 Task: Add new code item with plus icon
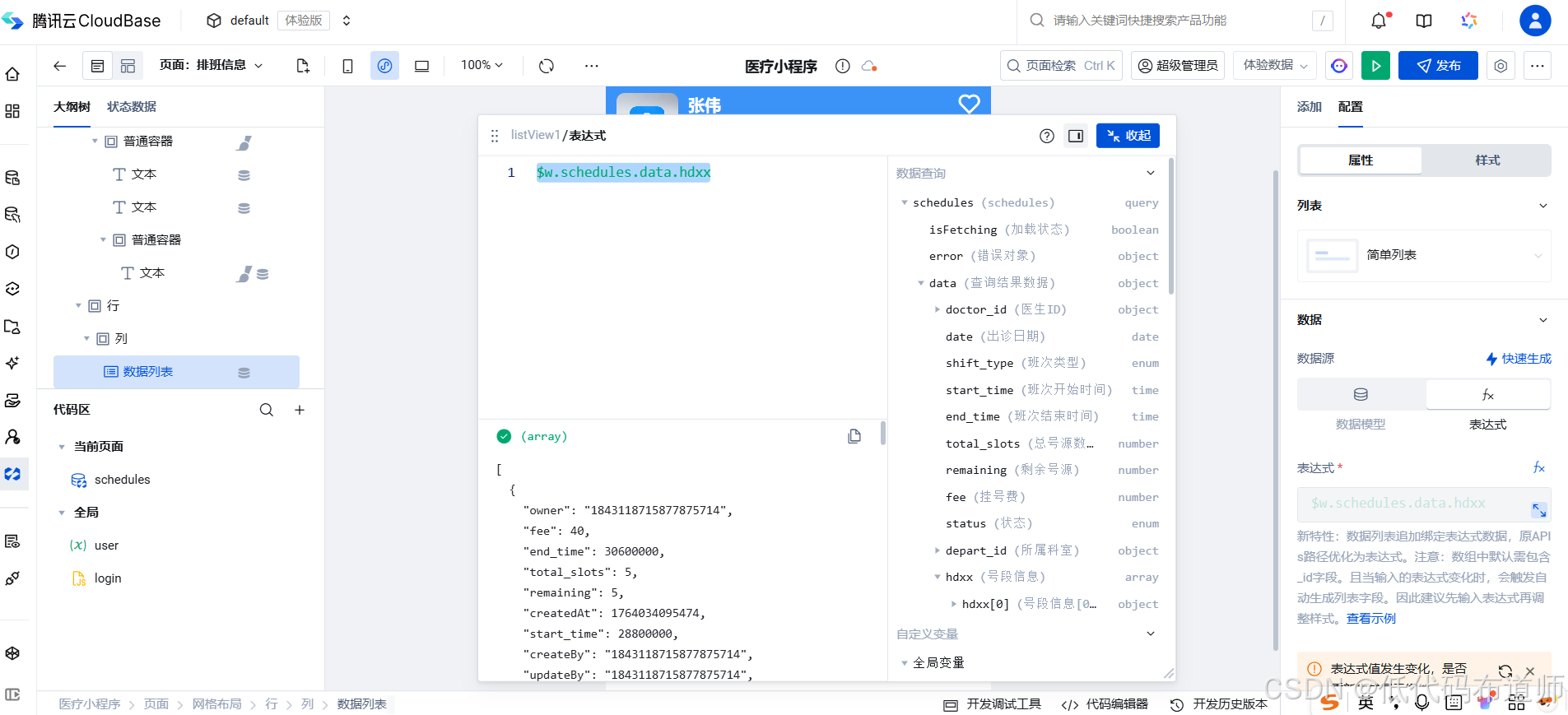[x=300, y=410]
